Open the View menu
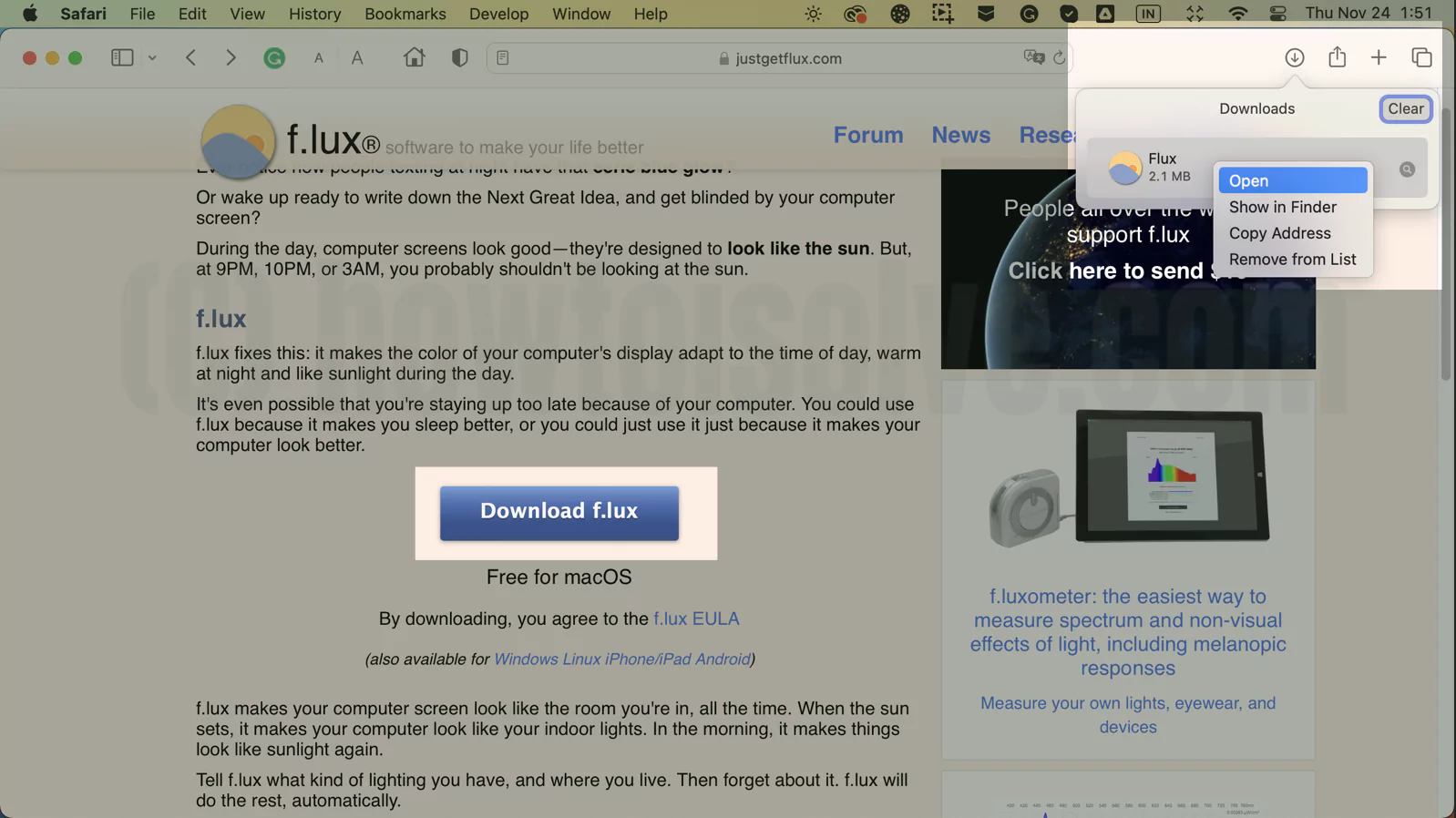 click(247, 14)
